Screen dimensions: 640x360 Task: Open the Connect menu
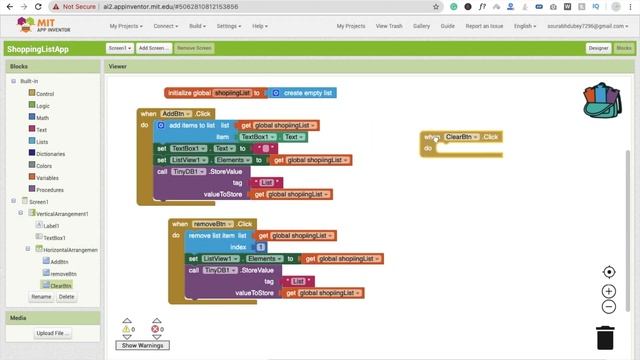(166, 26)
